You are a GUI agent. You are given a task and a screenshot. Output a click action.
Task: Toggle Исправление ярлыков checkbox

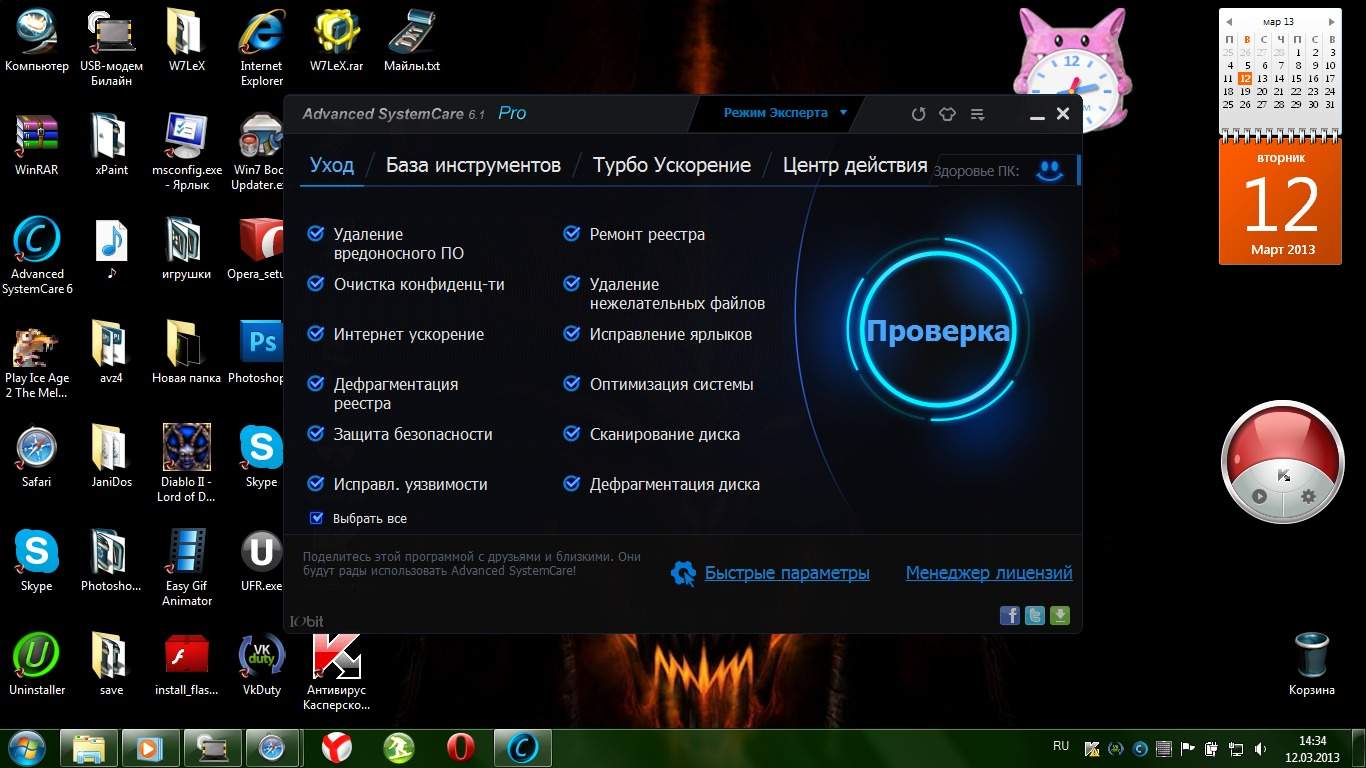(x=572, y=334)
